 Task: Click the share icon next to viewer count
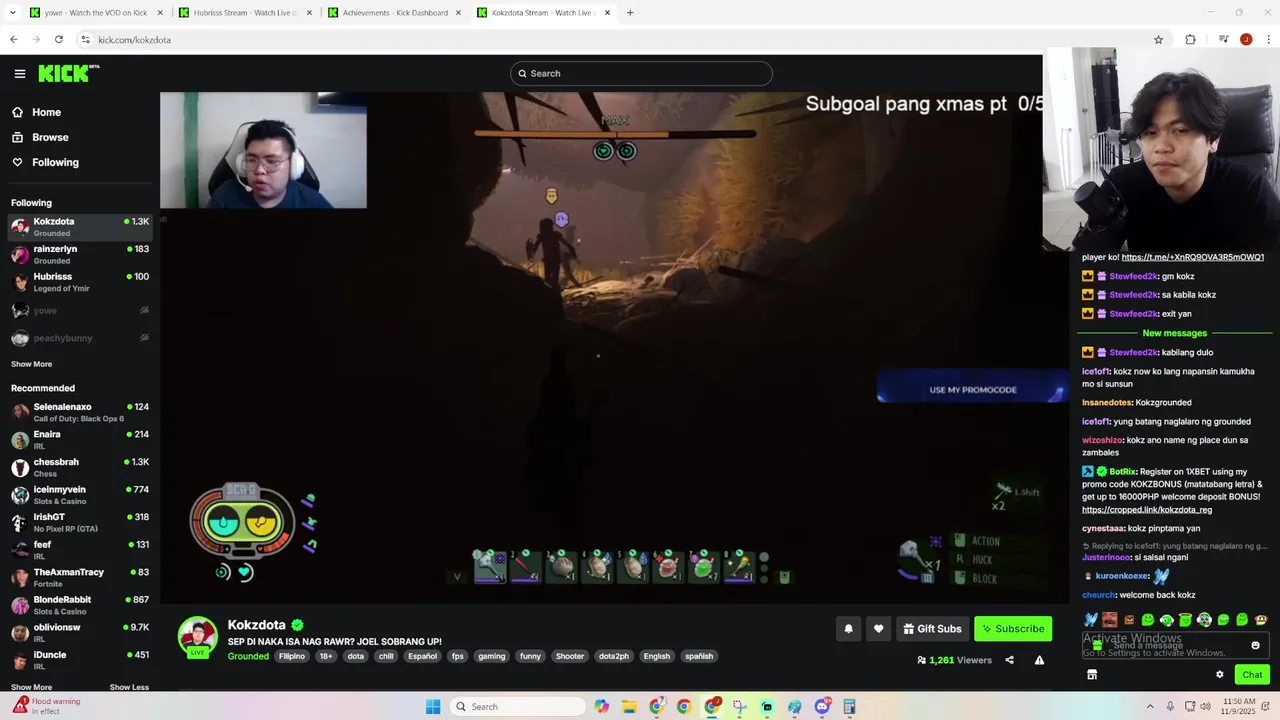1009,660
